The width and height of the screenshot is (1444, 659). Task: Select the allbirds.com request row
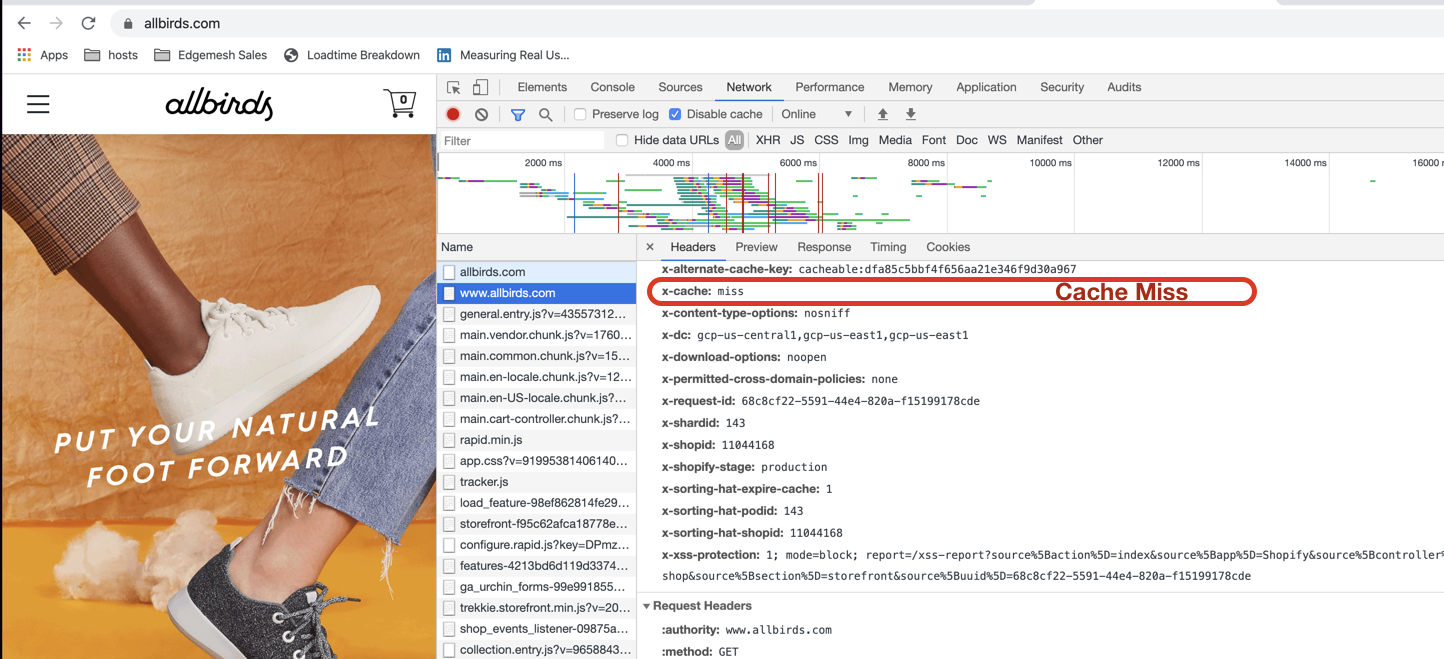tap(536, 272)
